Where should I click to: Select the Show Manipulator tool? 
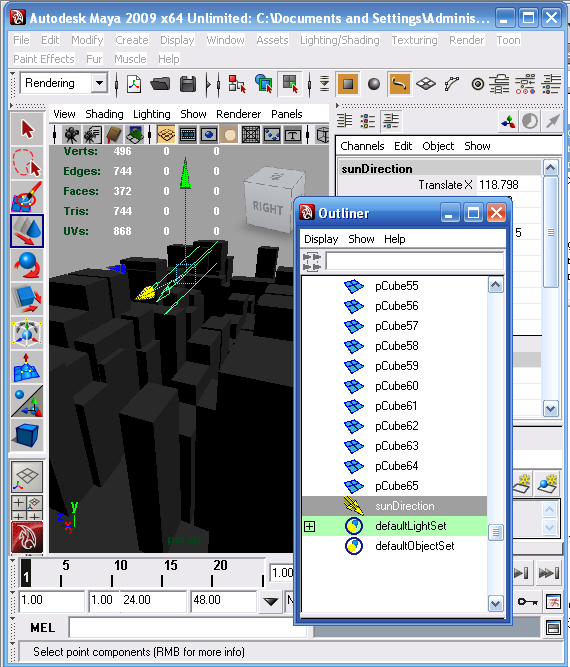27,401
